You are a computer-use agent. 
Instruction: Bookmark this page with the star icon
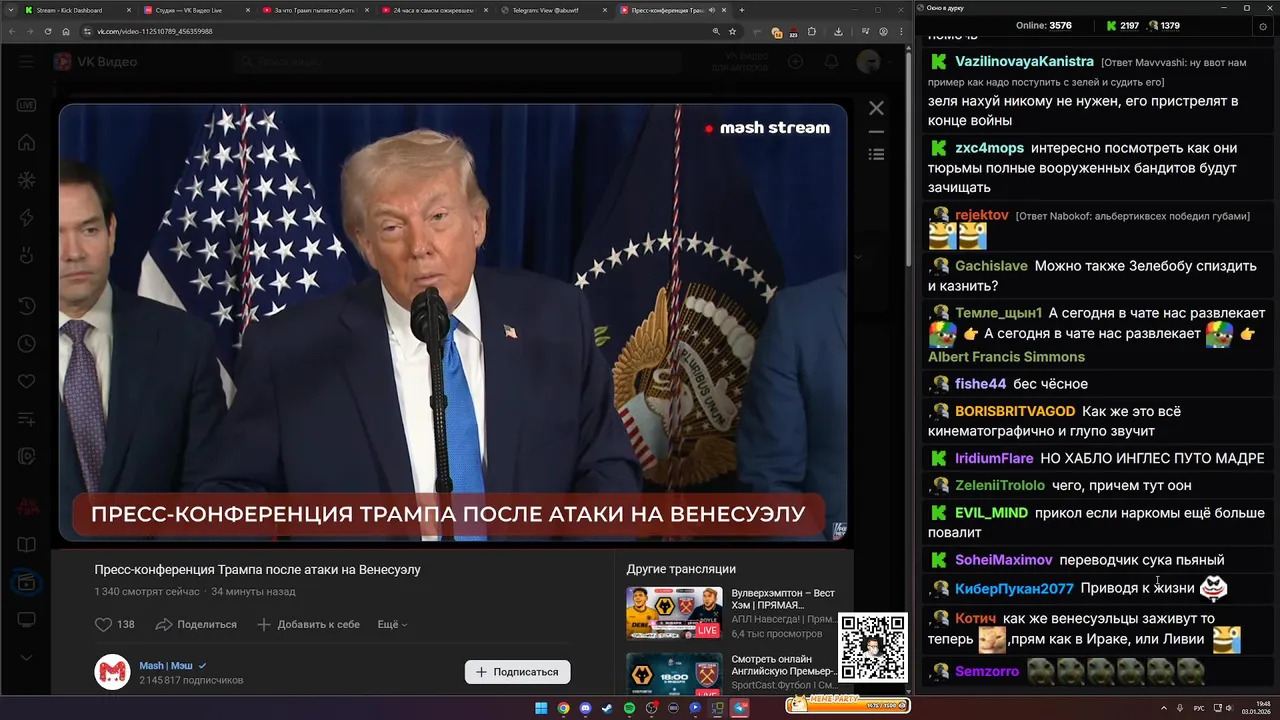pyautogui.click(x=732, y=31)
